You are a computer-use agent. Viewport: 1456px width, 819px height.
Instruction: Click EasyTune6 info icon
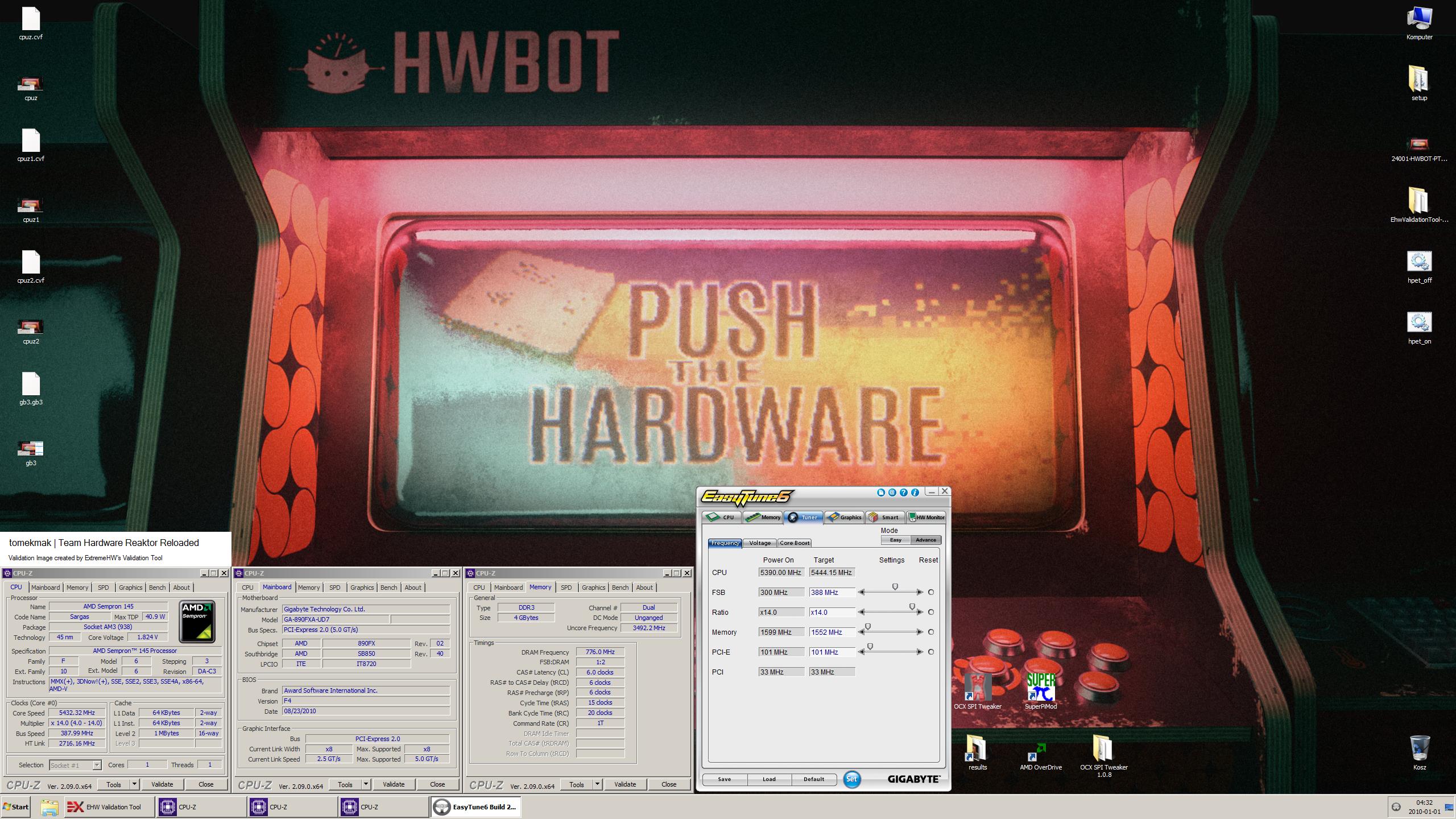click(915, 493)
